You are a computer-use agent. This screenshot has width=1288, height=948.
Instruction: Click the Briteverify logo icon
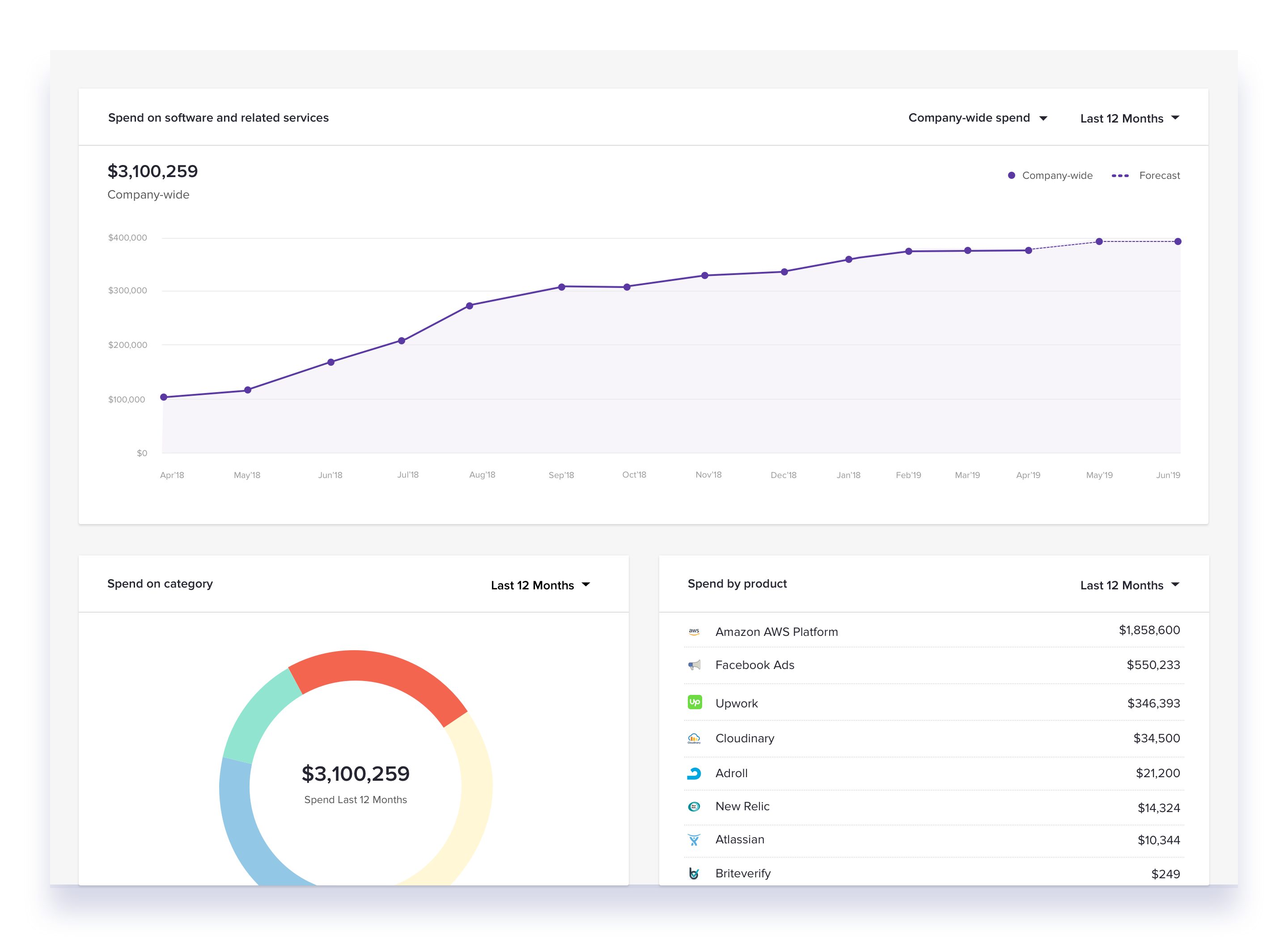tap(694, 873)
